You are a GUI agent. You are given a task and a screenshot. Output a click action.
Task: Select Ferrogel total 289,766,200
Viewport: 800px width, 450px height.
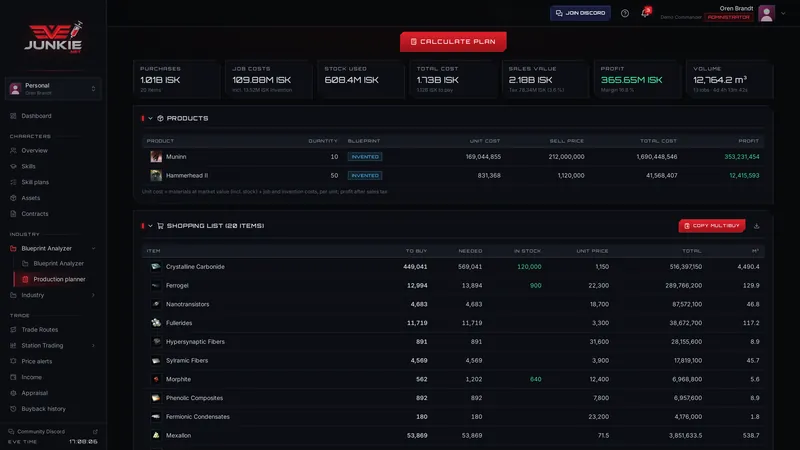click(x=683, y=286)
